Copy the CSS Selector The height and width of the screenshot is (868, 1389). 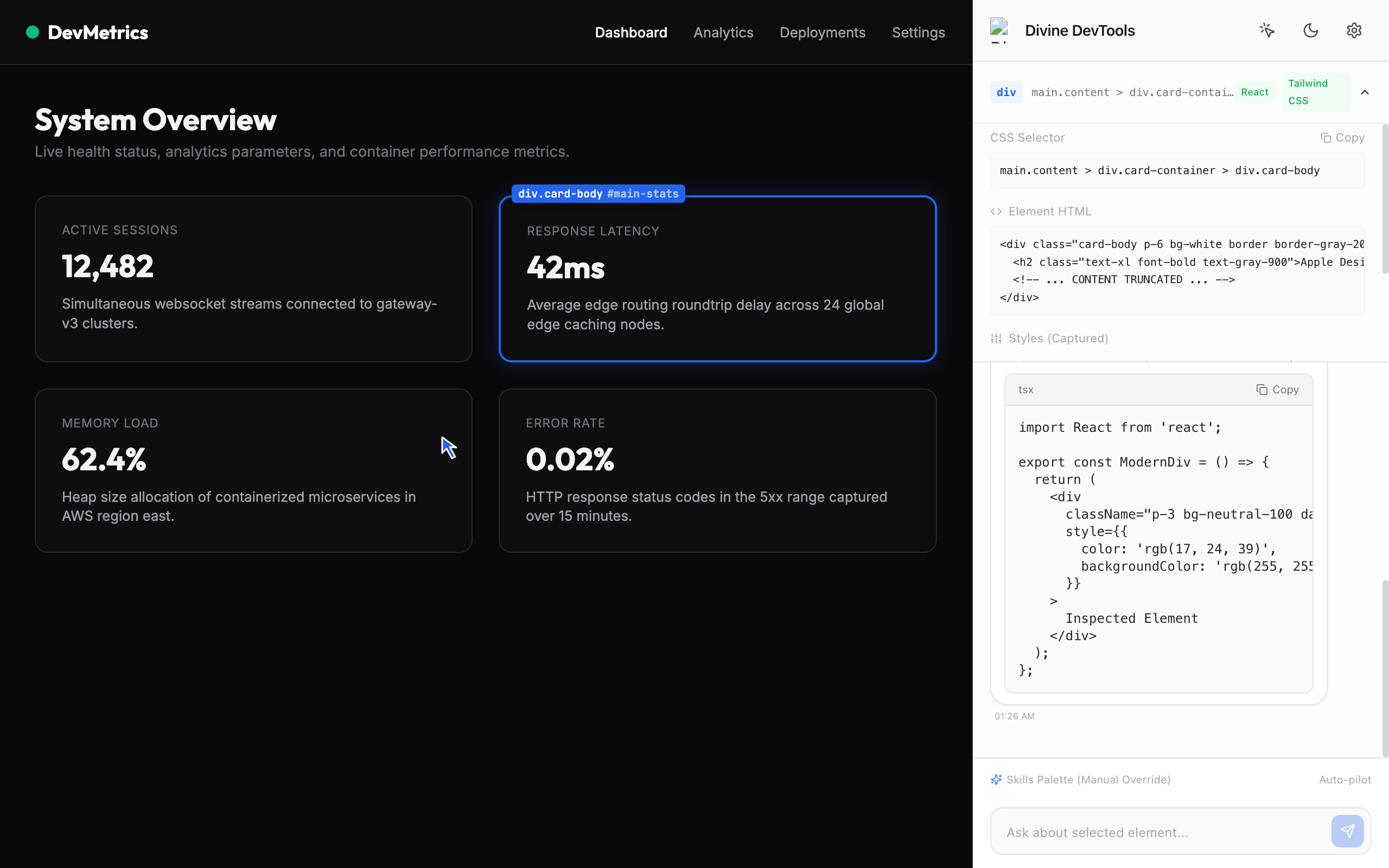tap(1342, 138)
